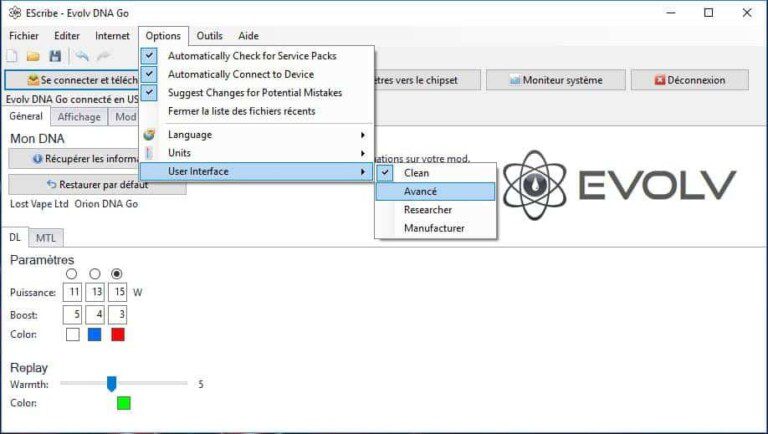Click the Undo arrow icon
The width and height of the screenshot is (768, 434).
click(82, 56)
